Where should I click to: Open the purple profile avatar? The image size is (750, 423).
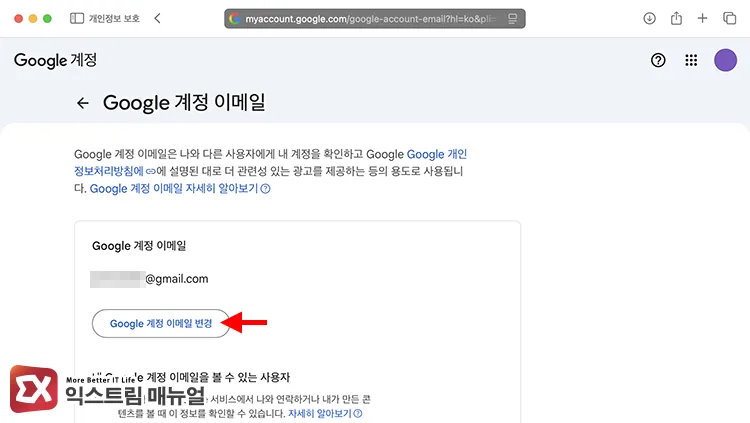(725, 60)
